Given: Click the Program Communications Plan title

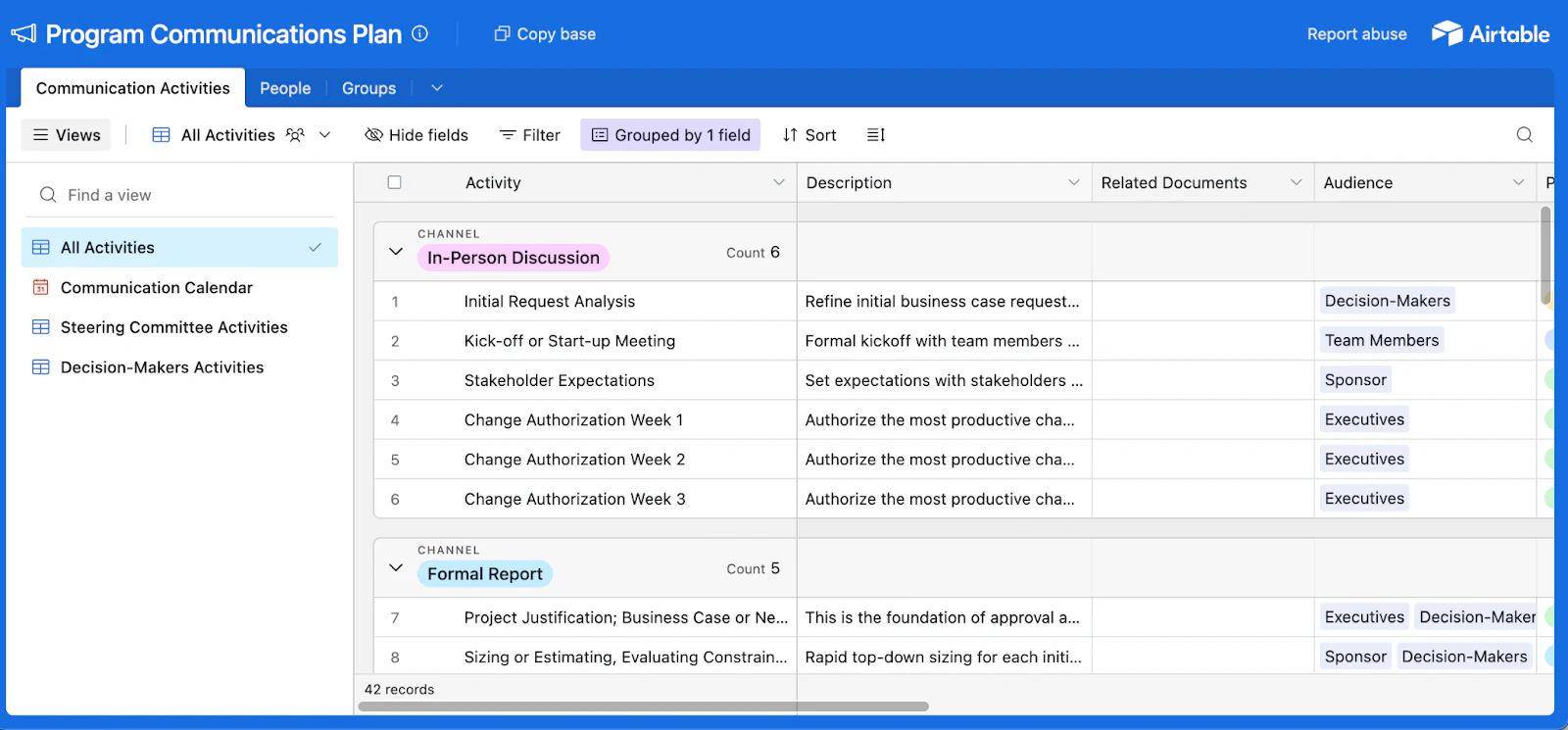Looking at the screenshot, I should [x=223, y=34].
